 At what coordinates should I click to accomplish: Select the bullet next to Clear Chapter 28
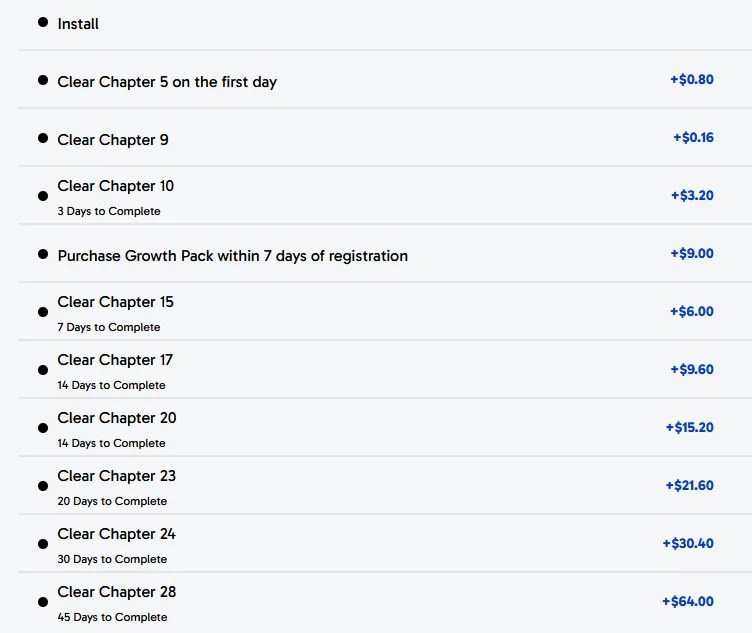click(x=43, y=602)
